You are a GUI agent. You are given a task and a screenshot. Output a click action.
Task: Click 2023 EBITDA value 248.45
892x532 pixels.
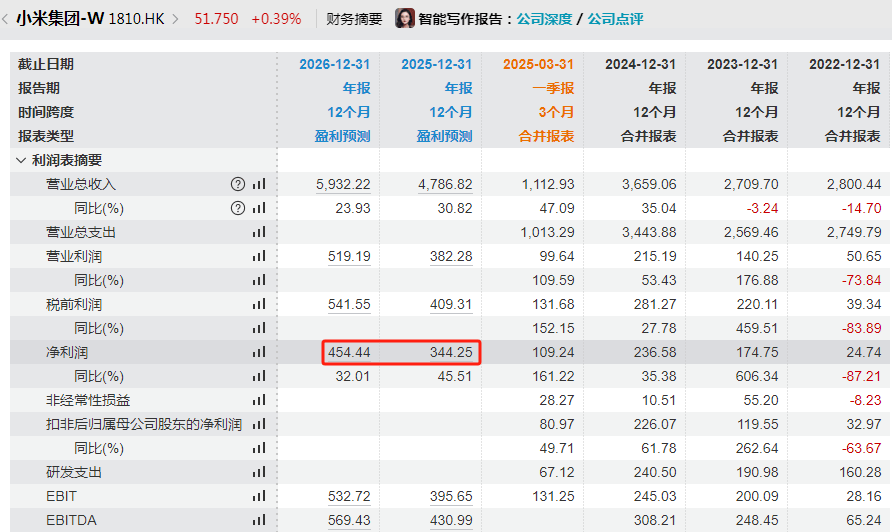tap(757, 520)
